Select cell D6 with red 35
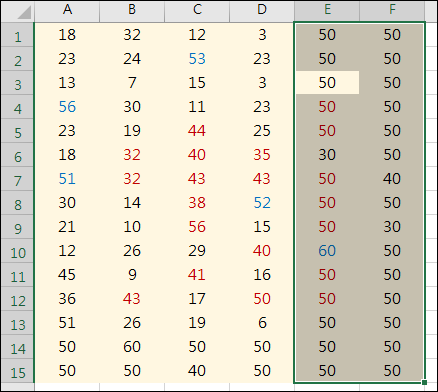Viewport: 438px width, 392px height. (262, 155)
